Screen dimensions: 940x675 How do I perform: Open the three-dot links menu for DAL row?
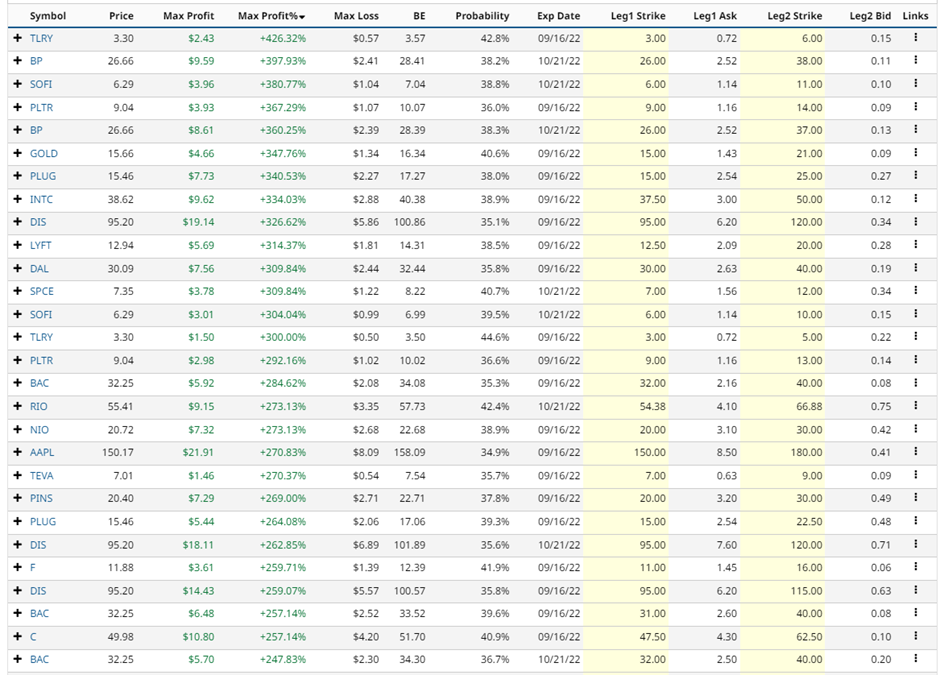(x=915, y=268)
